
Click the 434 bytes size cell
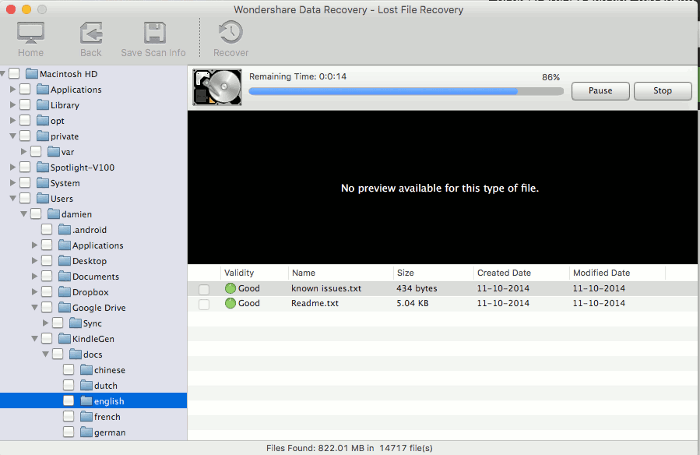[x=417, y=288]
